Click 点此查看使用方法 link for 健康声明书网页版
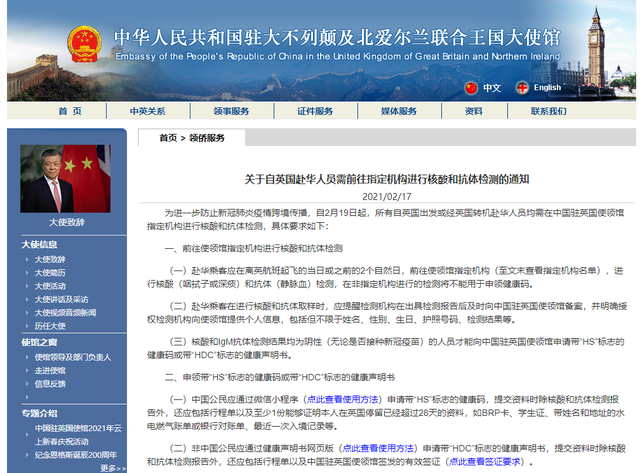This screenshot has width=640, height=473. 378,449
